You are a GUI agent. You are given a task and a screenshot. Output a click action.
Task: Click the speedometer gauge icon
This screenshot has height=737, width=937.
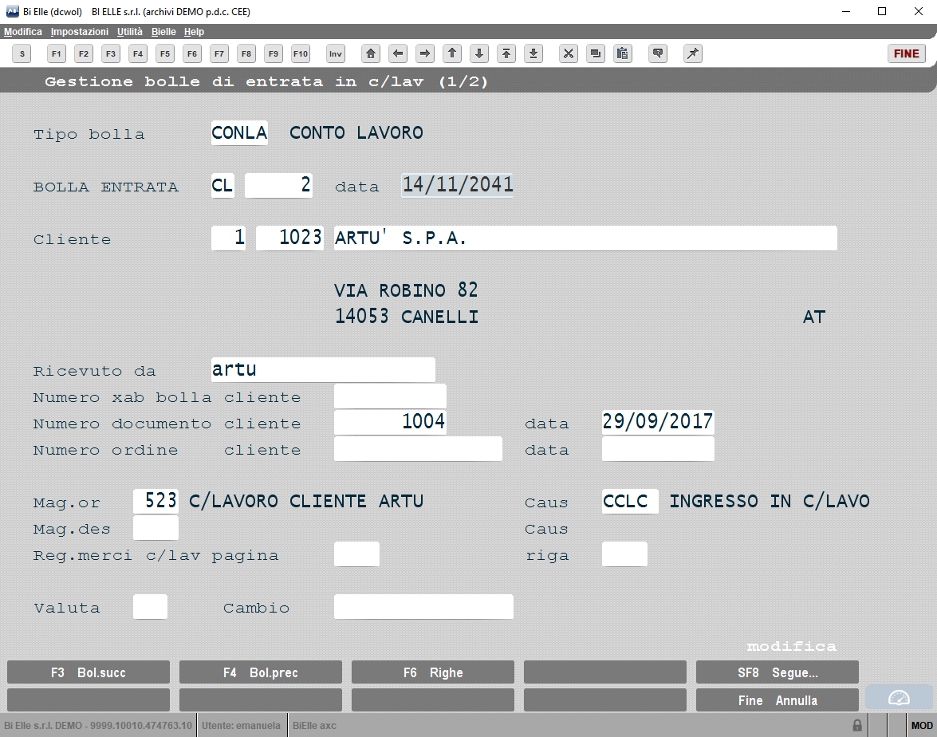tap(899, 698)
